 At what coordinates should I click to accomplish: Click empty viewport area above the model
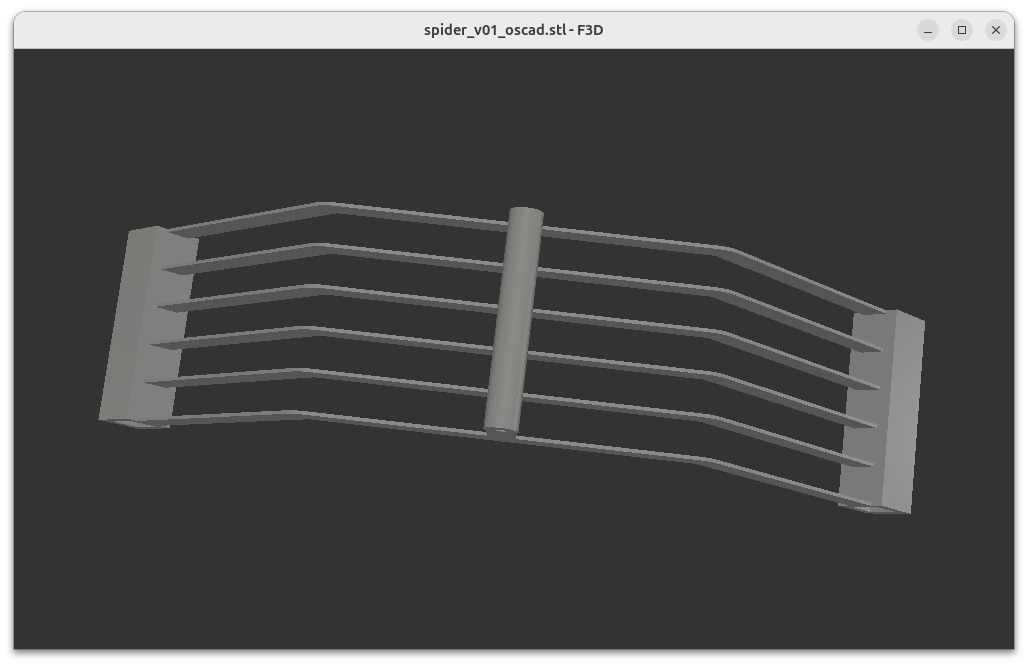(x=500, y=120)
